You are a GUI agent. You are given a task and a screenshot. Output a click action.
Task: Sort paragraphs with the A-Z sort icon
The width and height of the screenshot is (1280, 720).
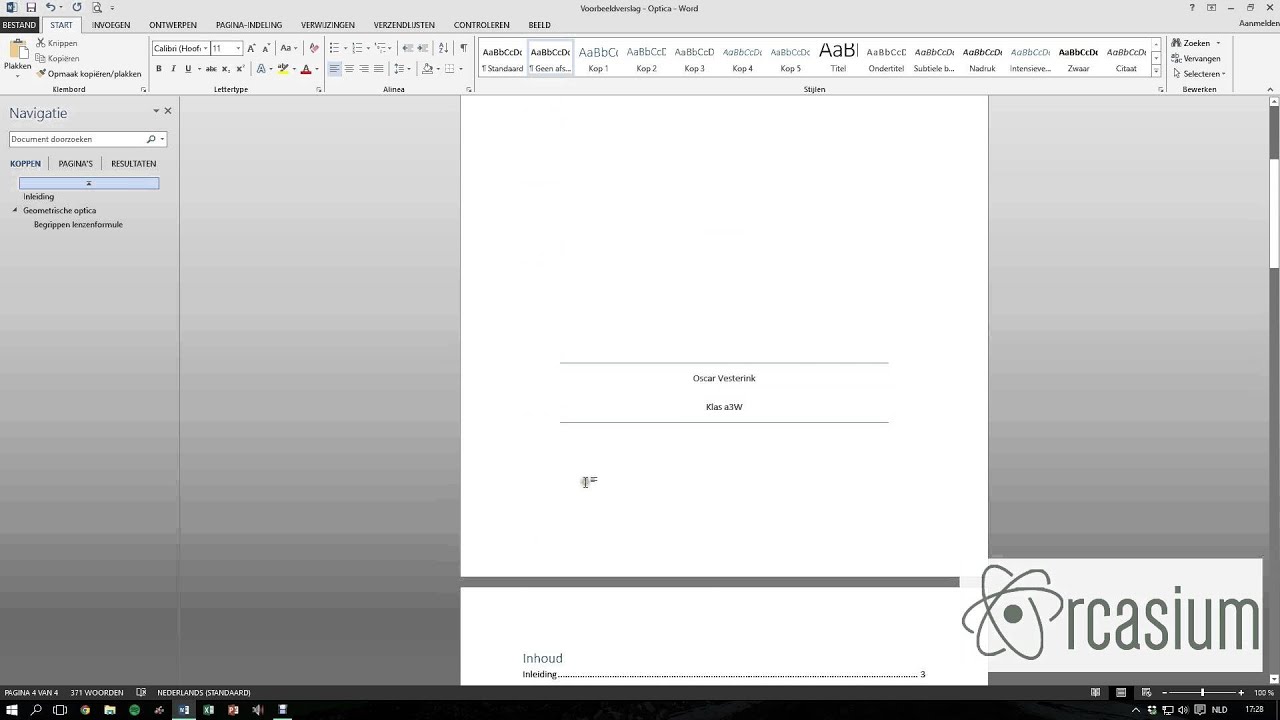[442, 48]
